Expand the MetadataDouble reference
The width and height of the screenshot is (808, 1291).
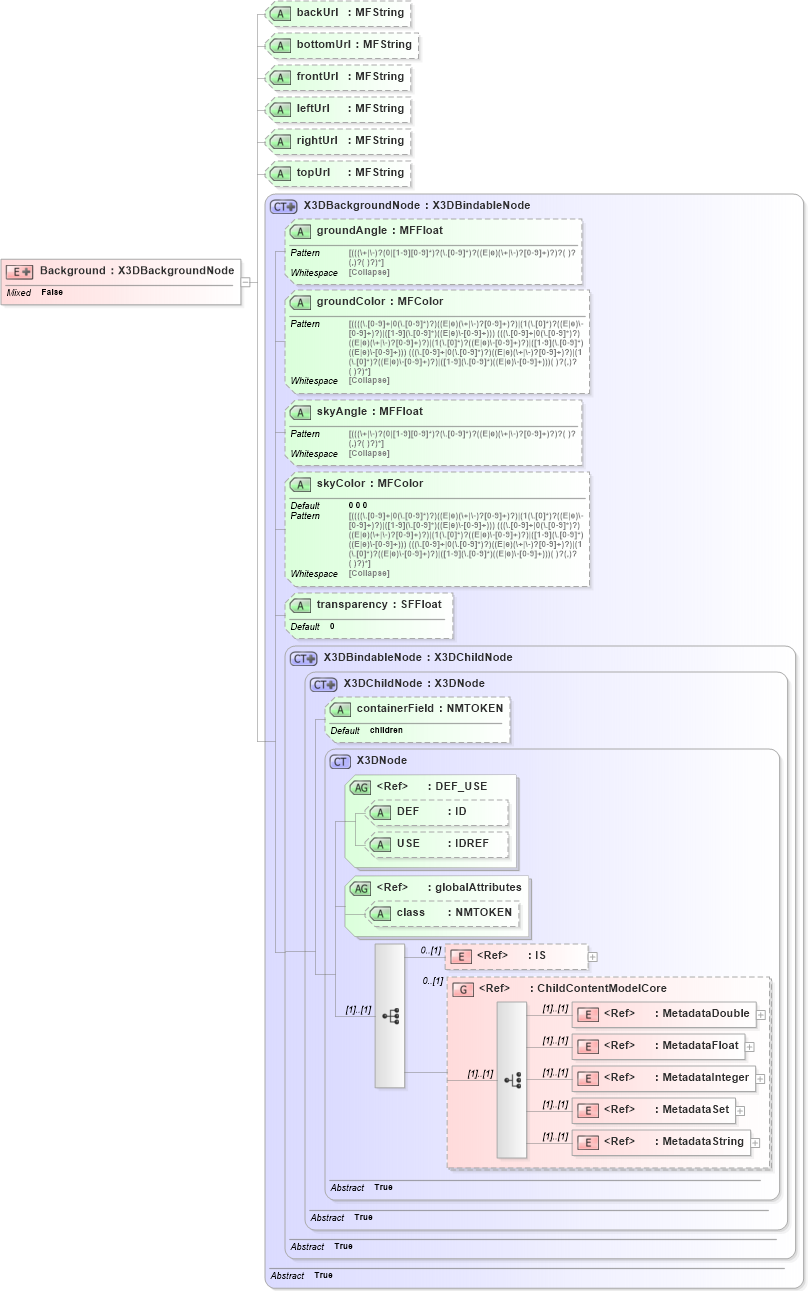coord(761,1015)
